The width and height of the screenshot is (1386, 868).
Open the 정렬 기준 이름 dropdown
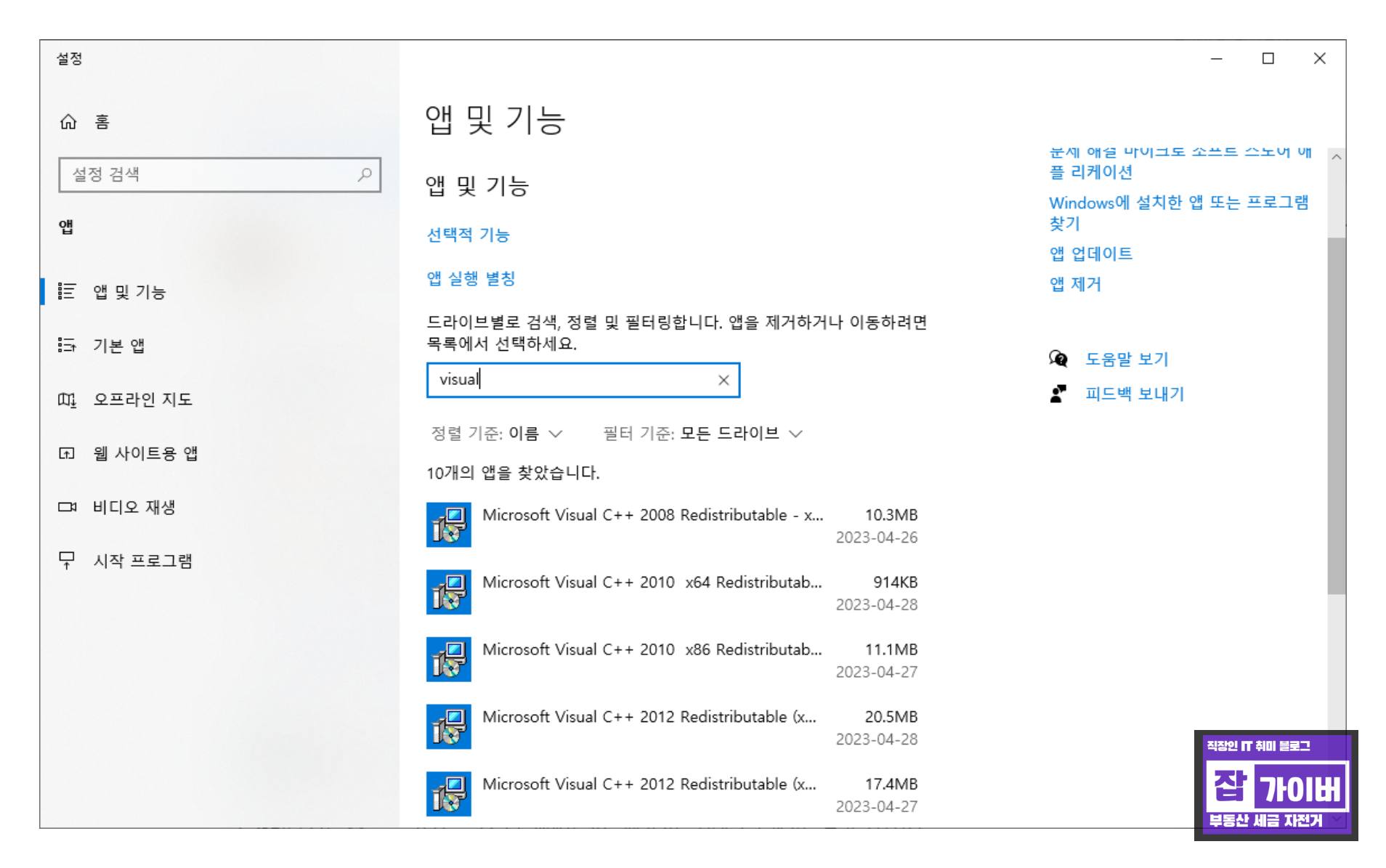497,434
